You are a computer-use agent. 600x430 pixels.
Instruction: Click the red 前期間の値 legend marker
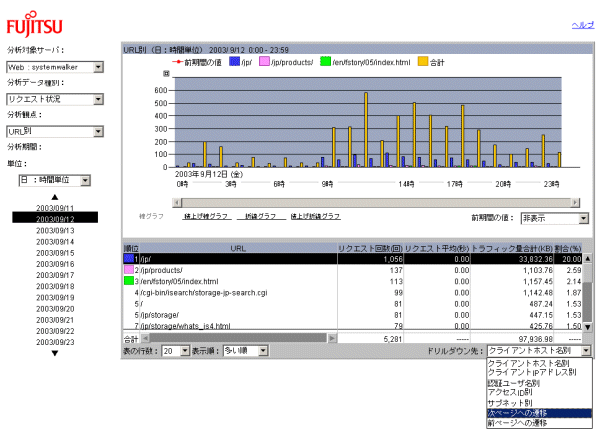(x=178, y=62)
